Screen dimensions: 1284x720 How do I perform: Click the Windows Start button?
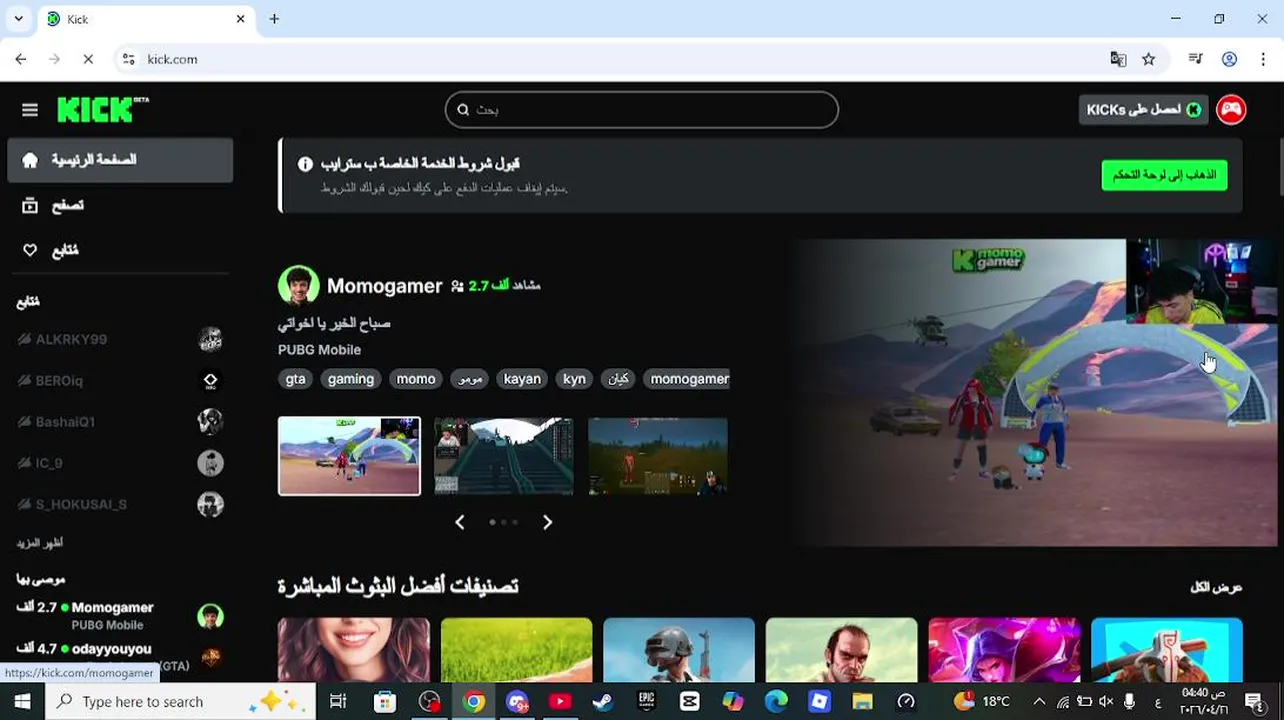click(22, 701)
